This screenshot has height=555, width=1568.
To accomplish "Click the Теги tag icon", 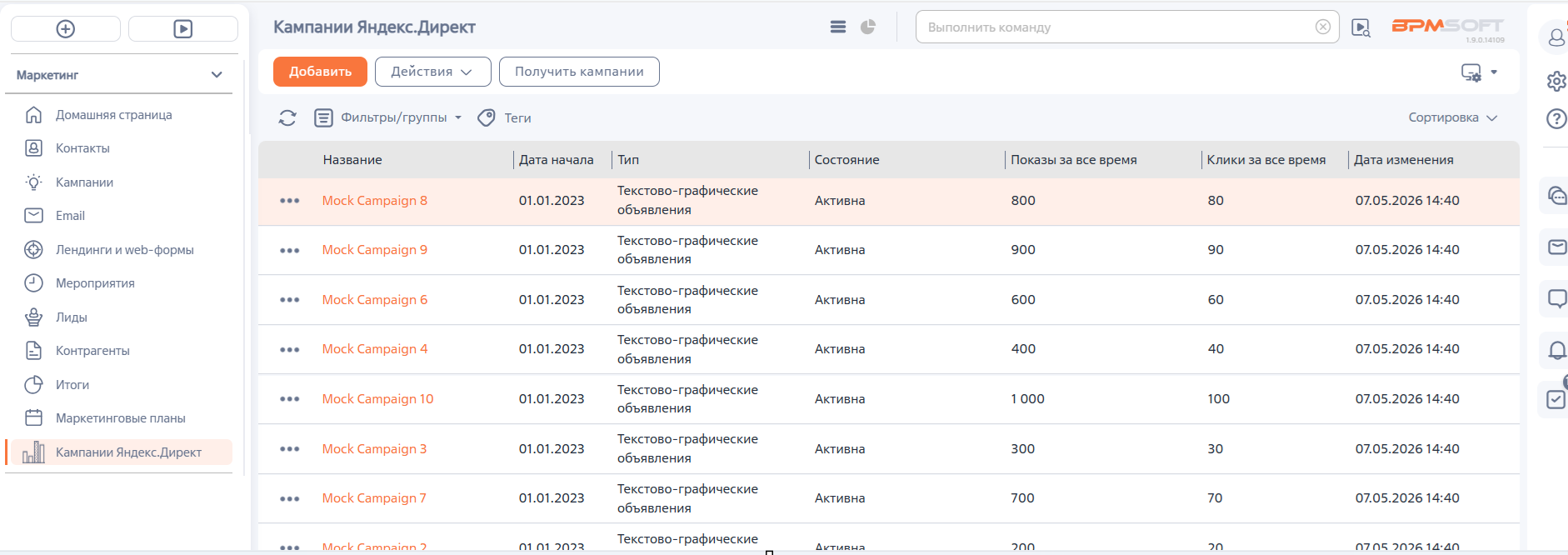I will [x=487, y=118].
